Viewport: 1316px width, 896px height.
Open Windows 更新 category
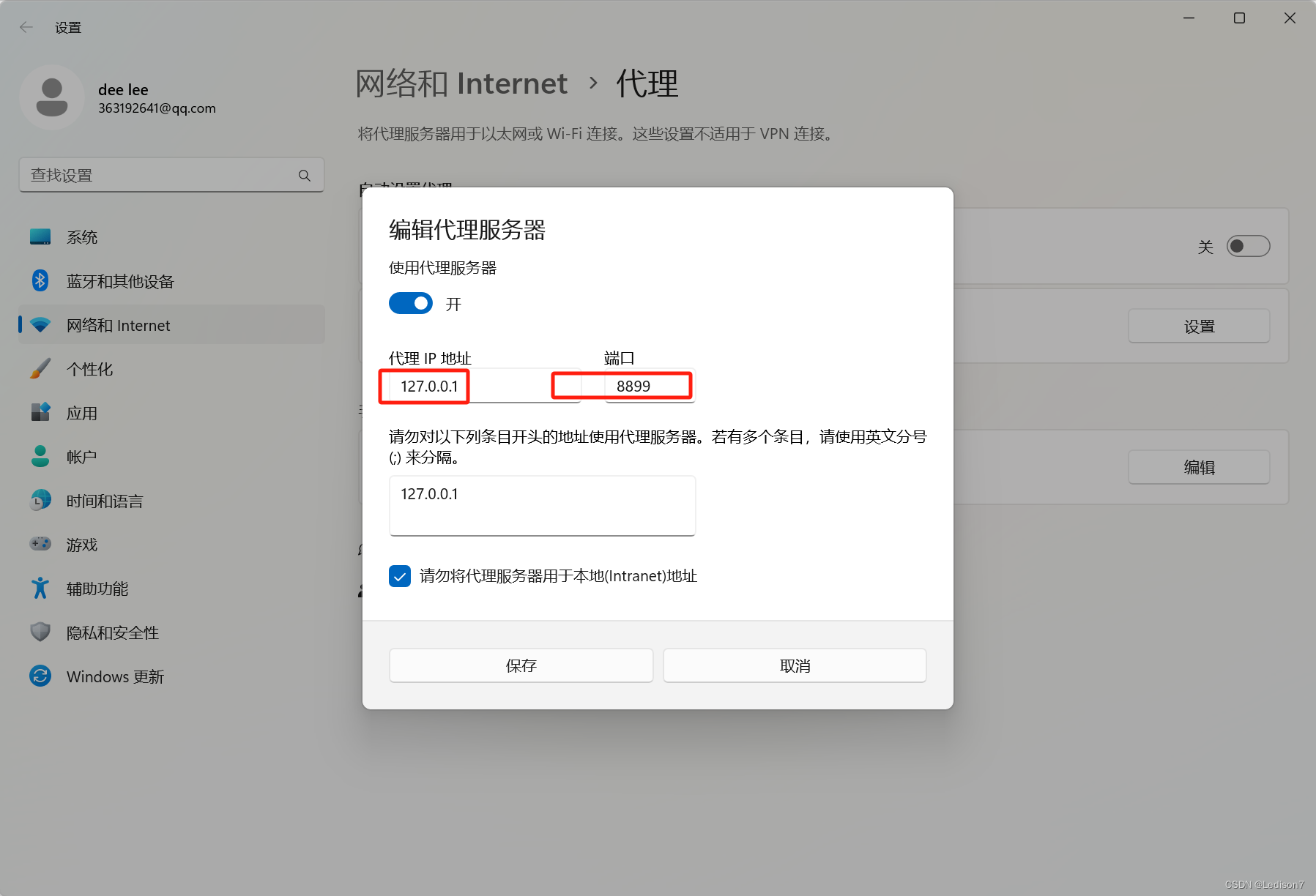point(171,676)
